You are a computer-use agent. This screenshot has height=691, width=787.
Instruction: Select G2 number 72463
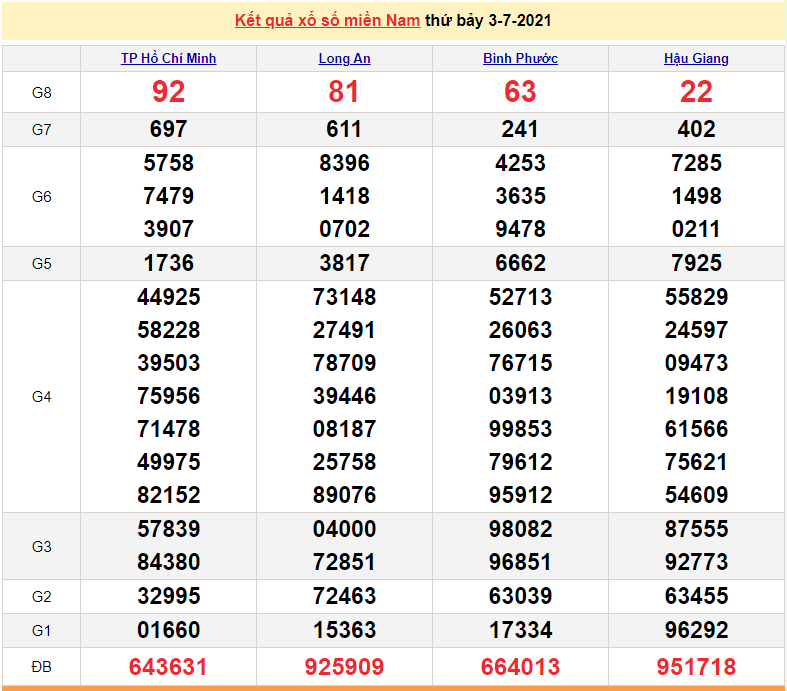344,597
